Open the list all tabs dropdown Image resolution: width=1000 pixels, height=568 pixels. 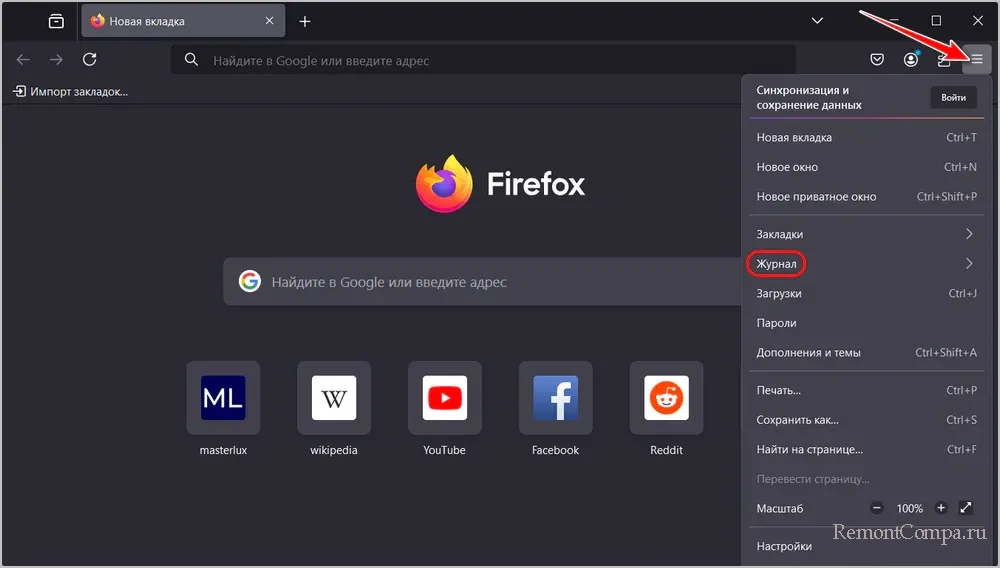[817, 21]
